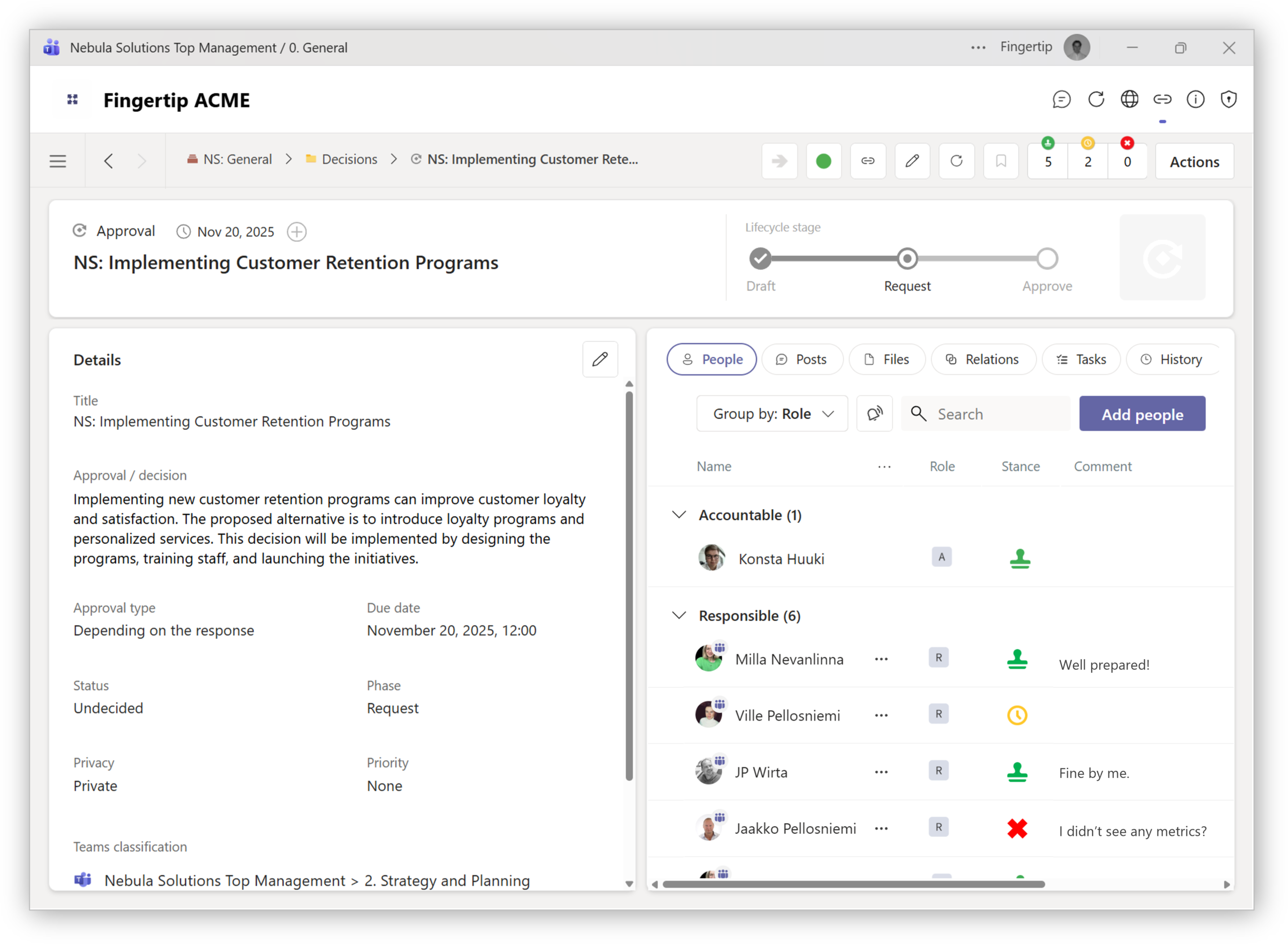The image size is (1288, 944).
Task: Open the Group by Role dropdown
Action: [772, 414]
